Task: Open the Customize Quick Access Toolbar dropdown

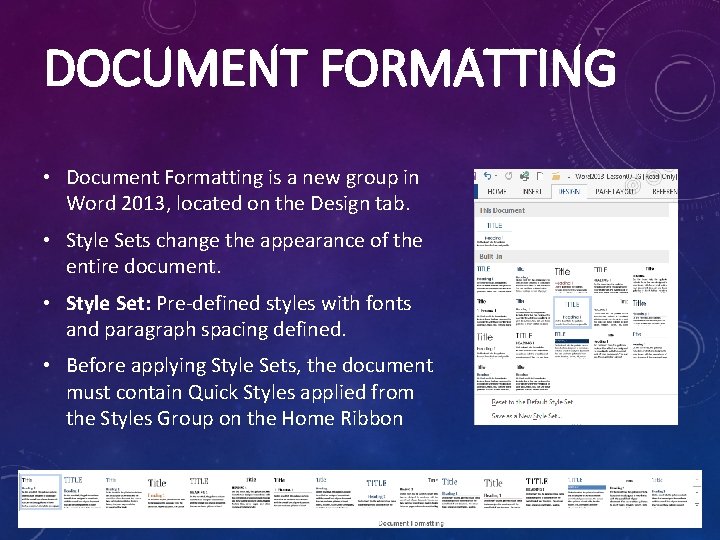Action: coord(569,176)
